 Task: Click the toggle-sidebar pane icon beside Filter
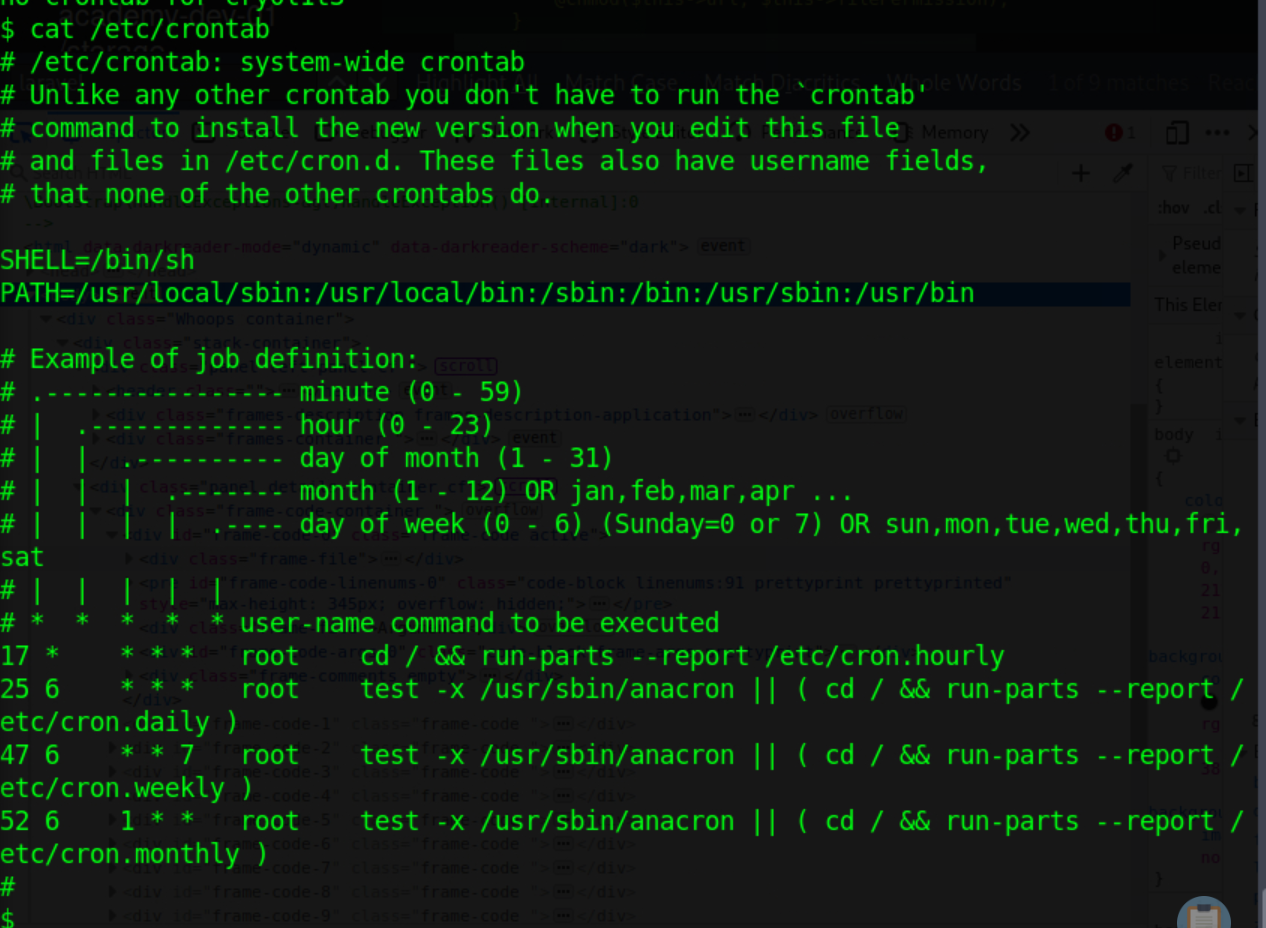[1243, 173]
